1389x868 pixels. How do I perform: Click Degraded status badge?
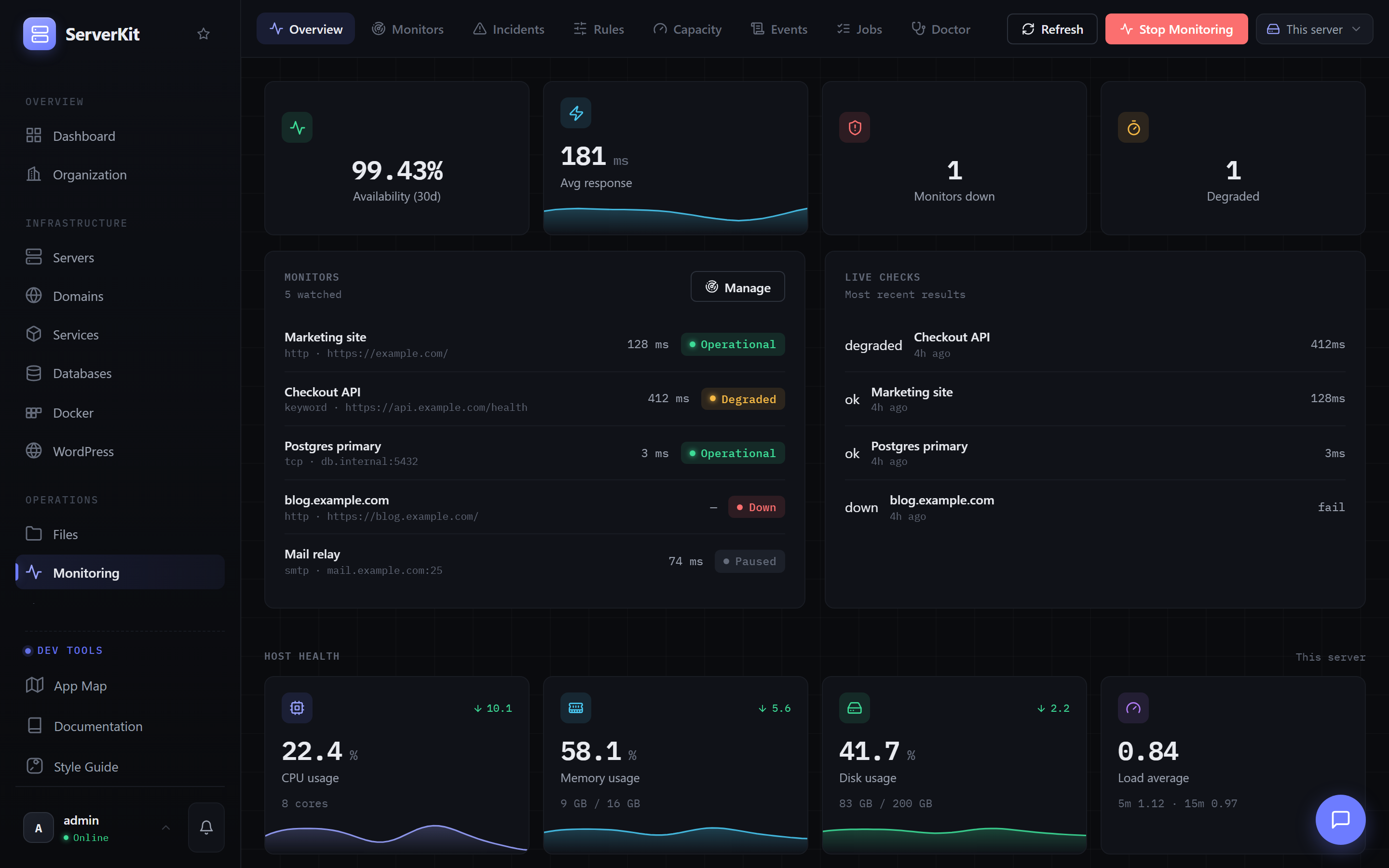coord(743,399)
